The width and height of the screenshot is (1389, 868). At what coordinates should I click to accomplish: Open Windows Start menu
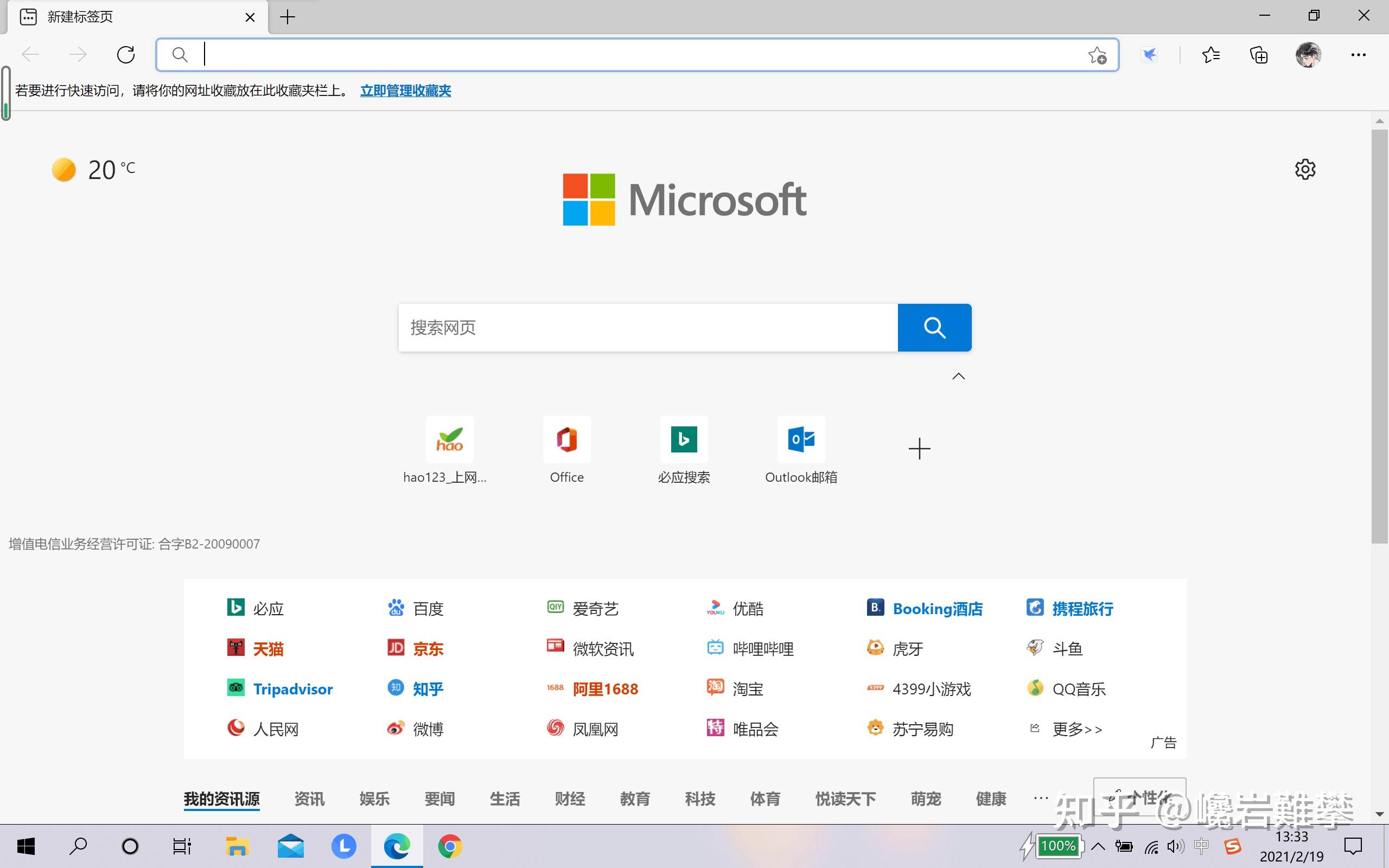pos(26,846)
